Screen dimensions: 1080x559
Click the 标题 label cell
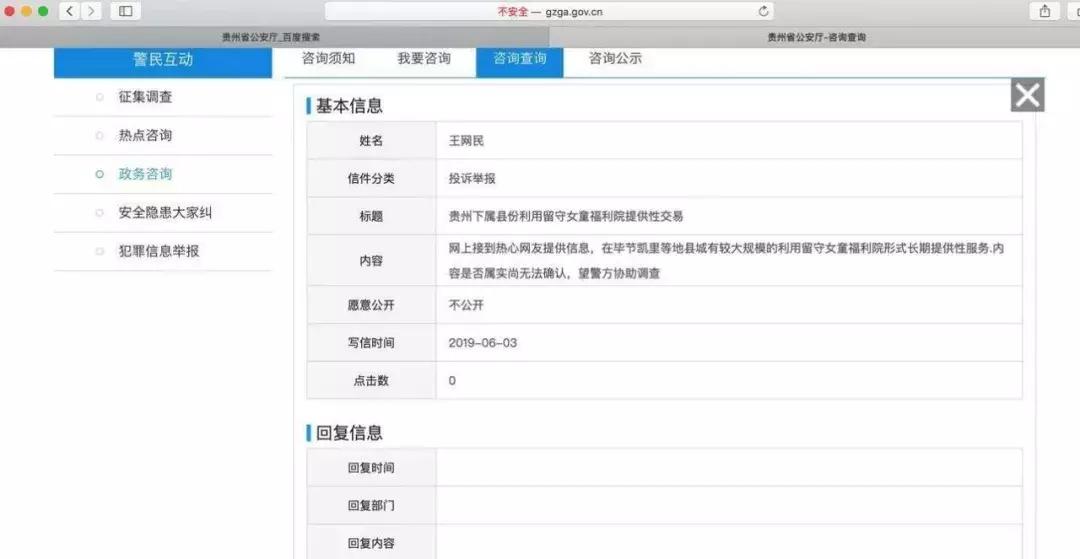coord(371,216)
